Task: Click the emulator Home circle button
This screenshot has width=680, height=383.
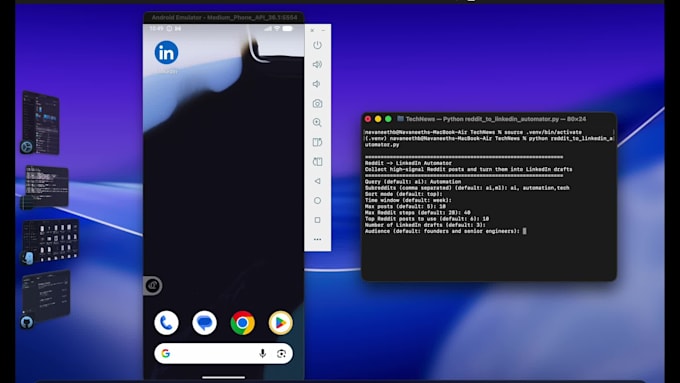Action: pos(317,200)
